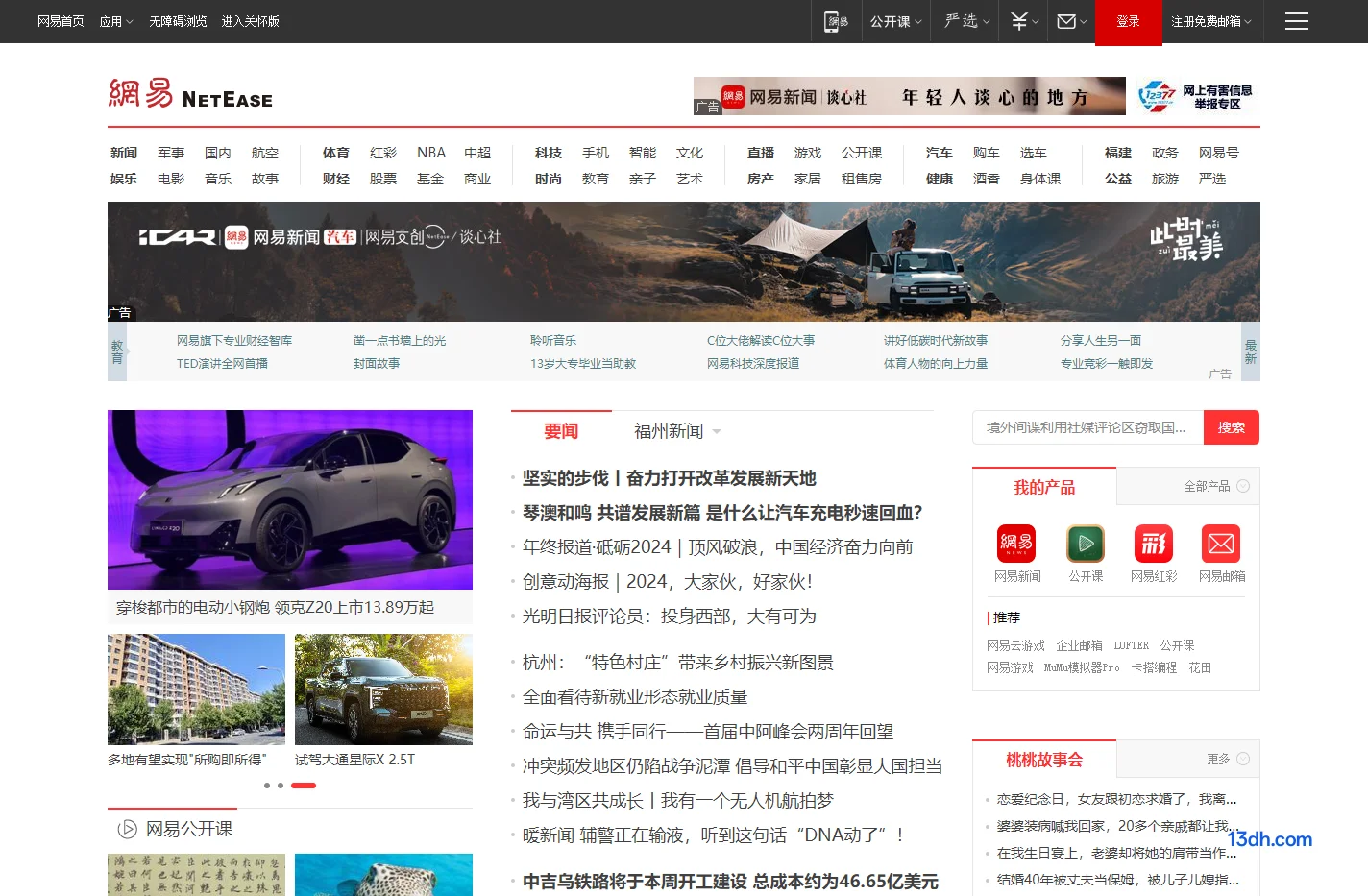Open the LOFTER recommended link
The image size is (1368, 896).
[x=1131, y=645]
